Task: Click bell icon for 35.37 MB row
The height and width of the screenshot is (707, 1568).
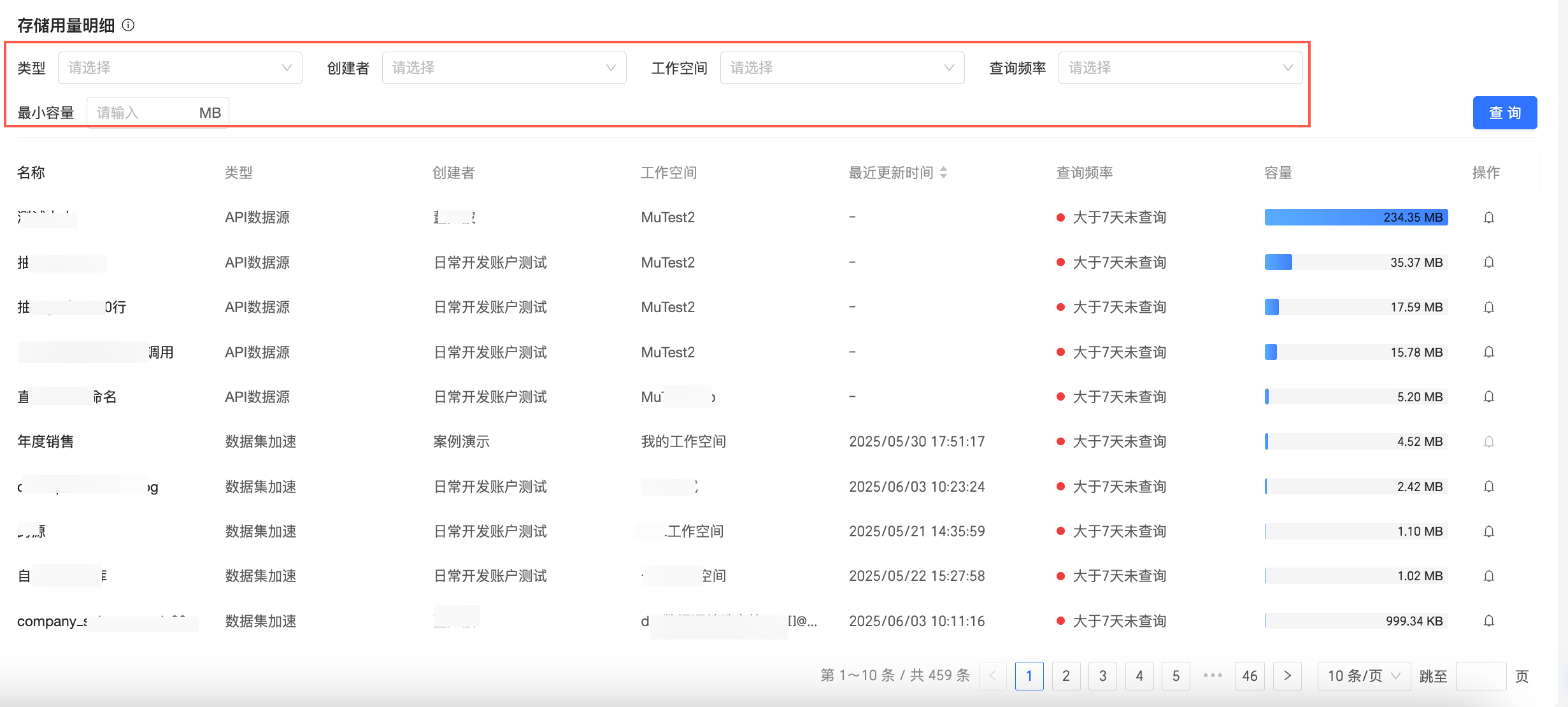Action: [1488, 262]
